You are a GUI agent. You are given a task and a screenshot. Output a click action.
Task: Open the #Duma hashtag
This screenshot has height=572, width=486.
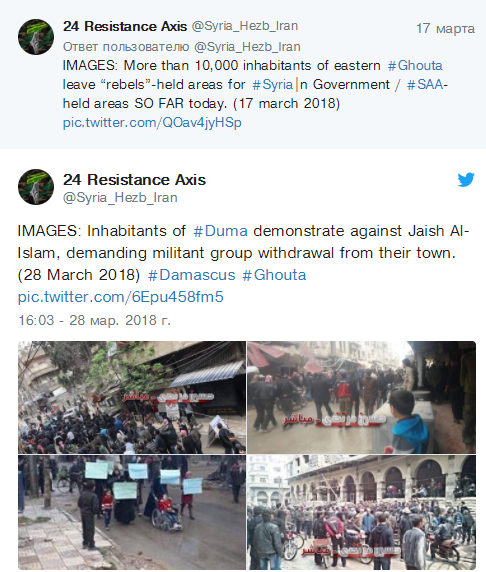(220, 231)
